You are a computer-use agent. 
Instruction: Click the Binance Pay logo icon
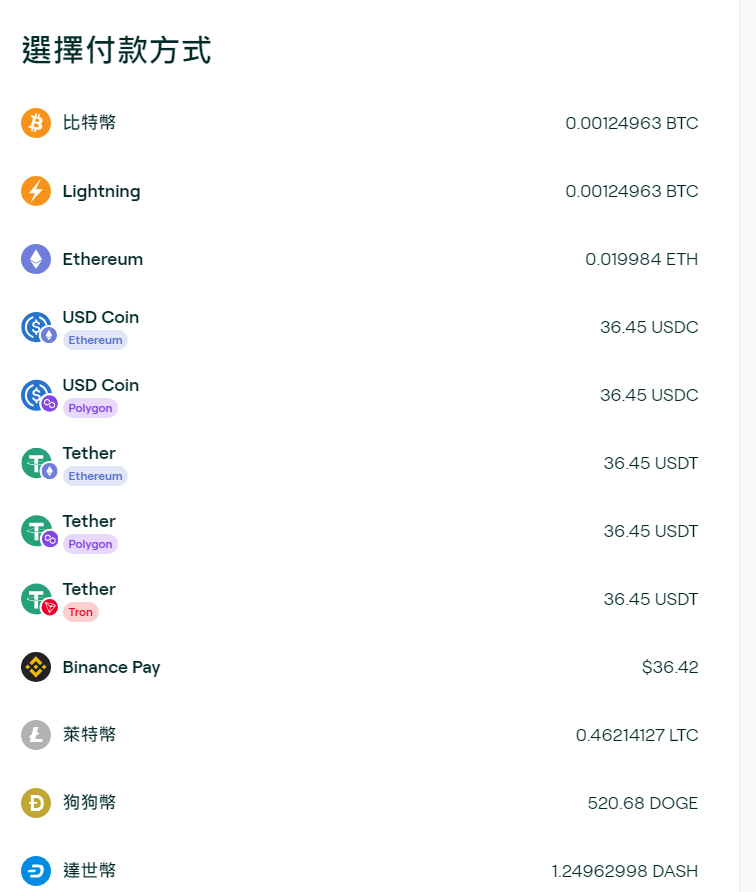pos(36,667)
